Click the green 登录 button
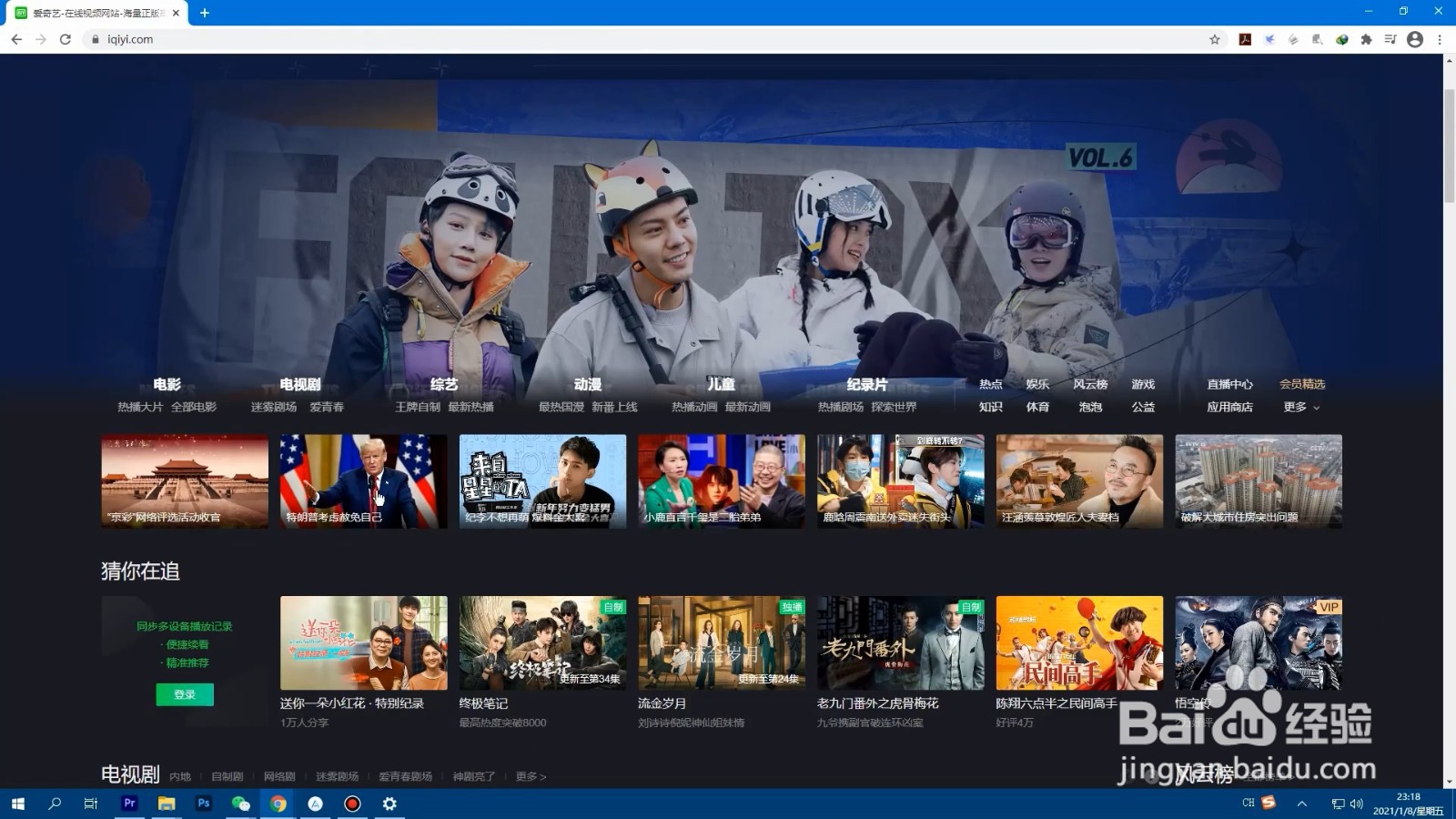The width and height of the screenshot is (1456, 819). click(x=185, y=694)
